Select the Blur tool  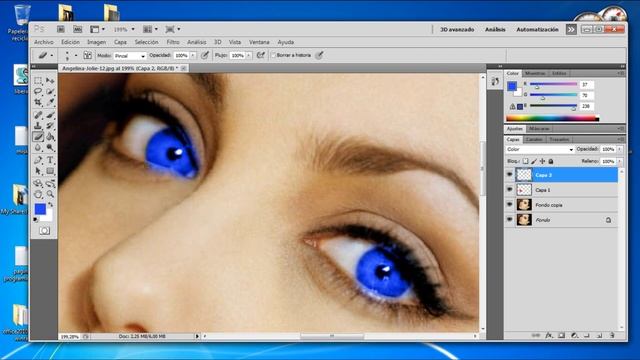(38, 147)
